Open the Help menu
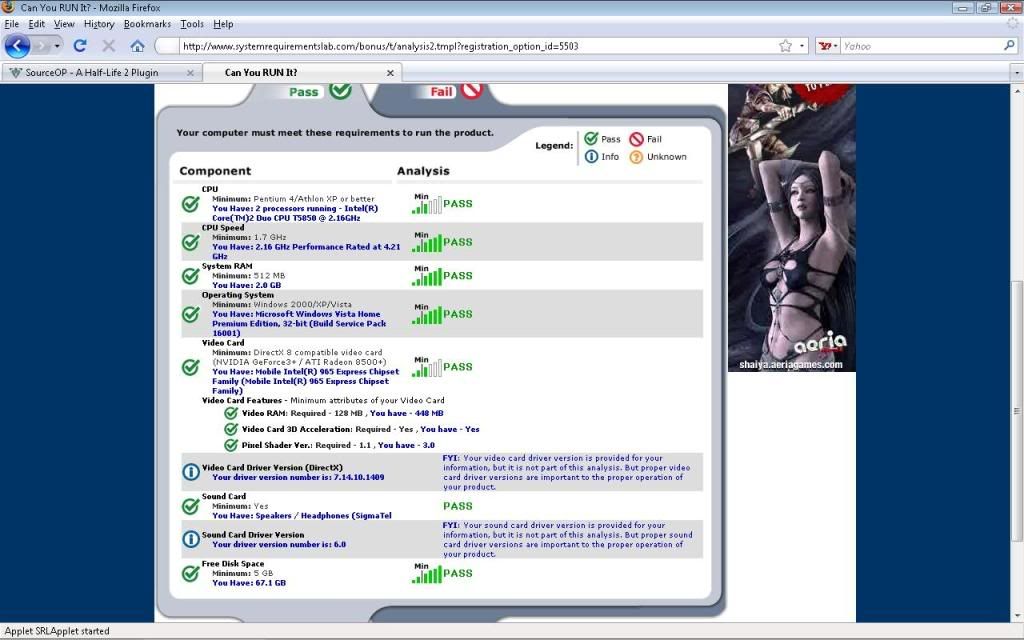 (x=223, y=24)
